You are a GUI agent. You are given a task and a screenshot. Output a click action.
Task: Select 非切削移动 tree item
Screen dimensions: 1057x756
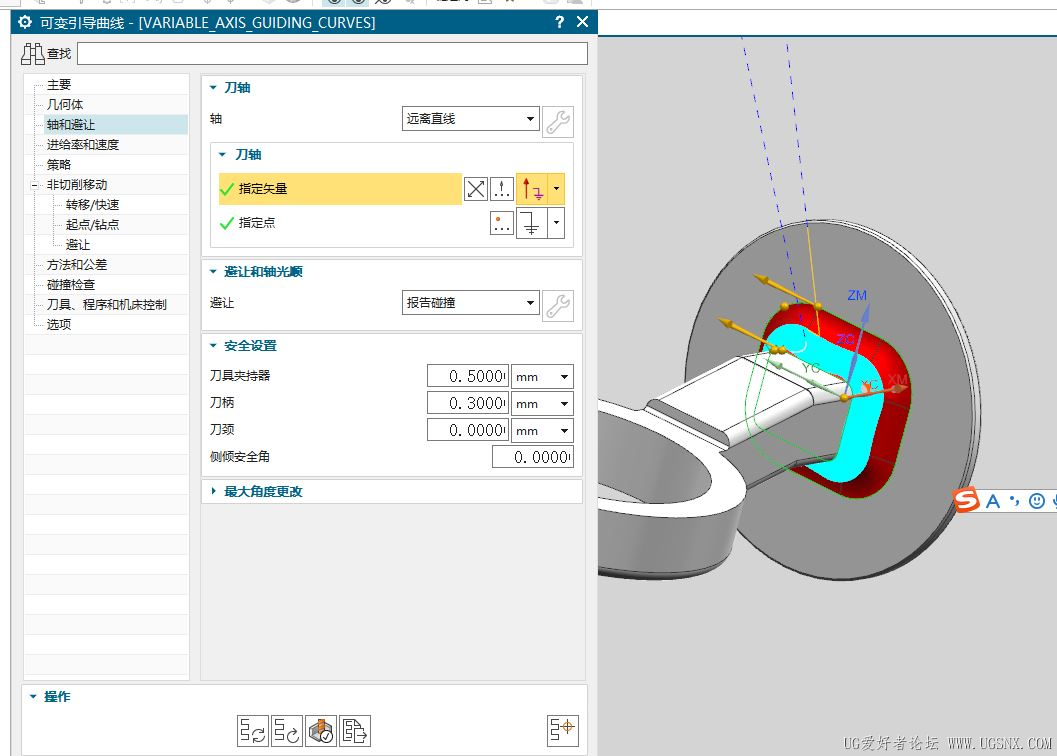tap(77, 185)
